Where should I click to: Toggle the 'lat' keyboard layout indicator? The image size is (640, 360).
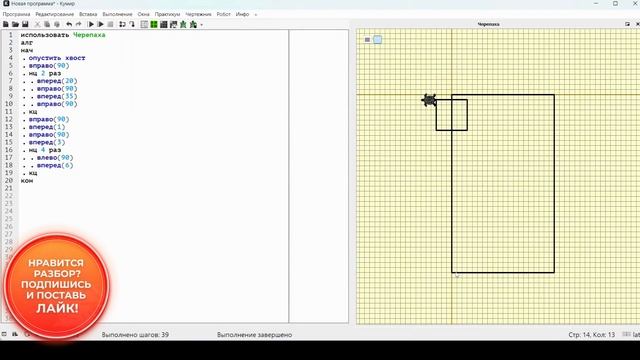pyautogui.click(x=632, y=335)
